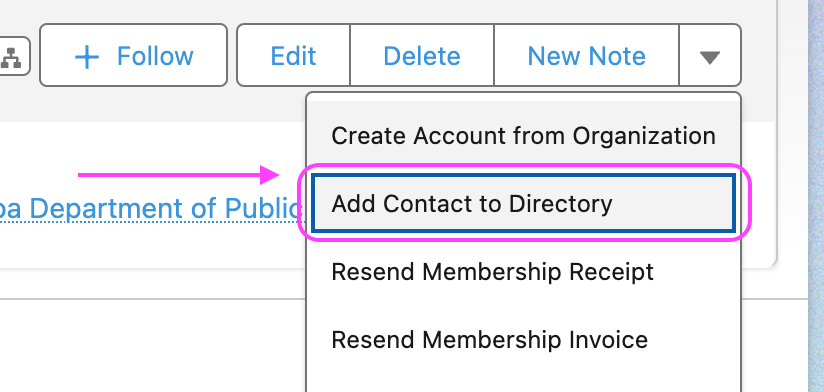Click the highlighted blue-outlined menu entry
The height and width of the screenshot is (392, 824).
click(x=523, y=203)
